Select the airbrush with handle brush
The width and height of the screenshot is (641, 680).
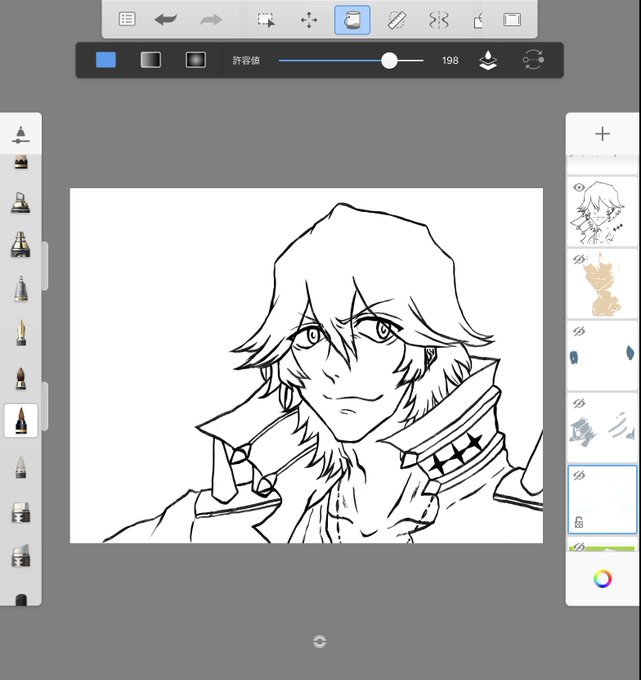20,203
